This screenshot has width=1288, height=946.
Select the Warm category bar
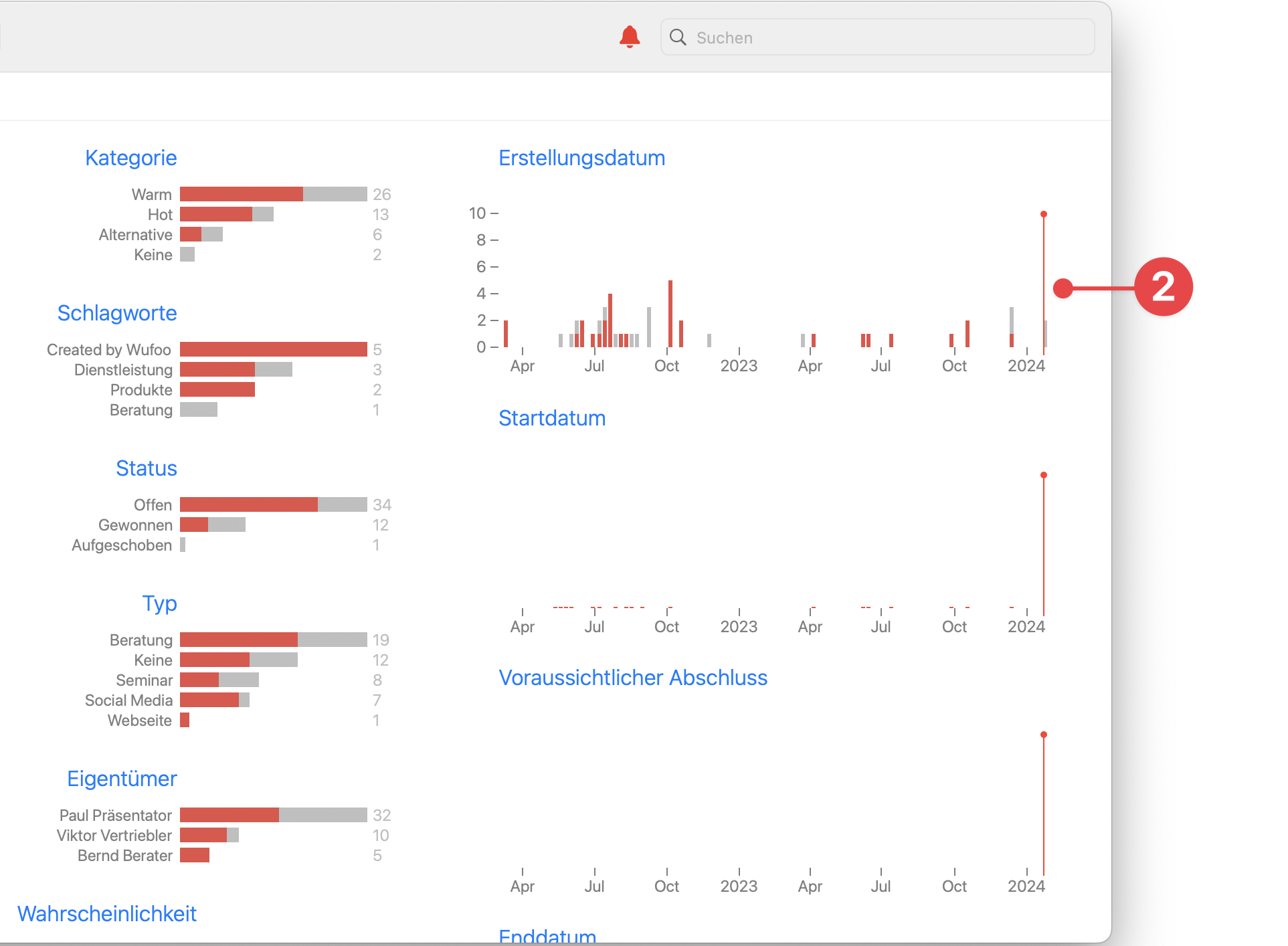click(273, 194)
